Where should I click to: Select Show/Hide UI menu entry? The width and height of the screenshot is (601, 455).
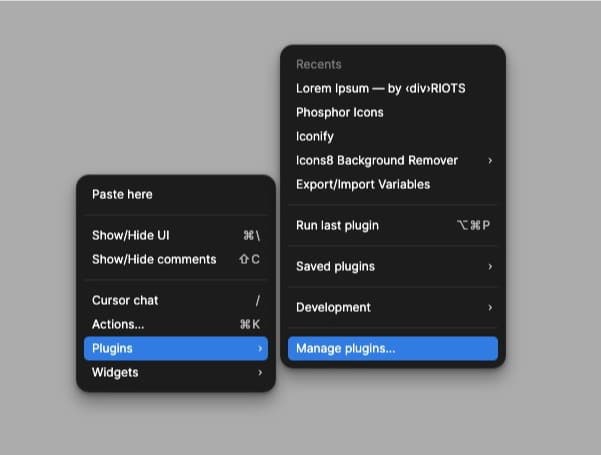[x=176, y=235]
